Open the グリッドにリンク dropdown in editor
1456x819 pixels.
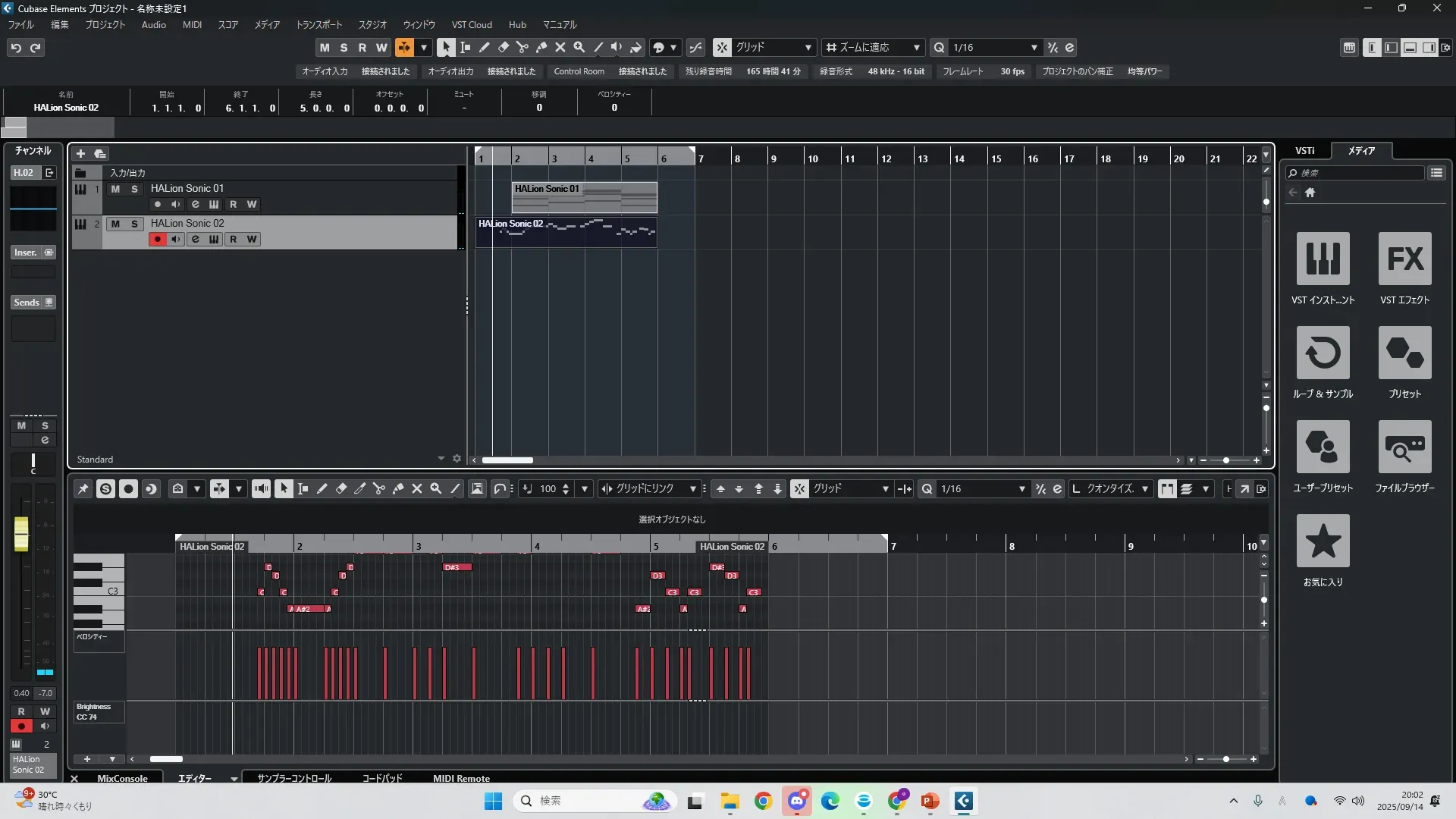[x=648, y=489]
